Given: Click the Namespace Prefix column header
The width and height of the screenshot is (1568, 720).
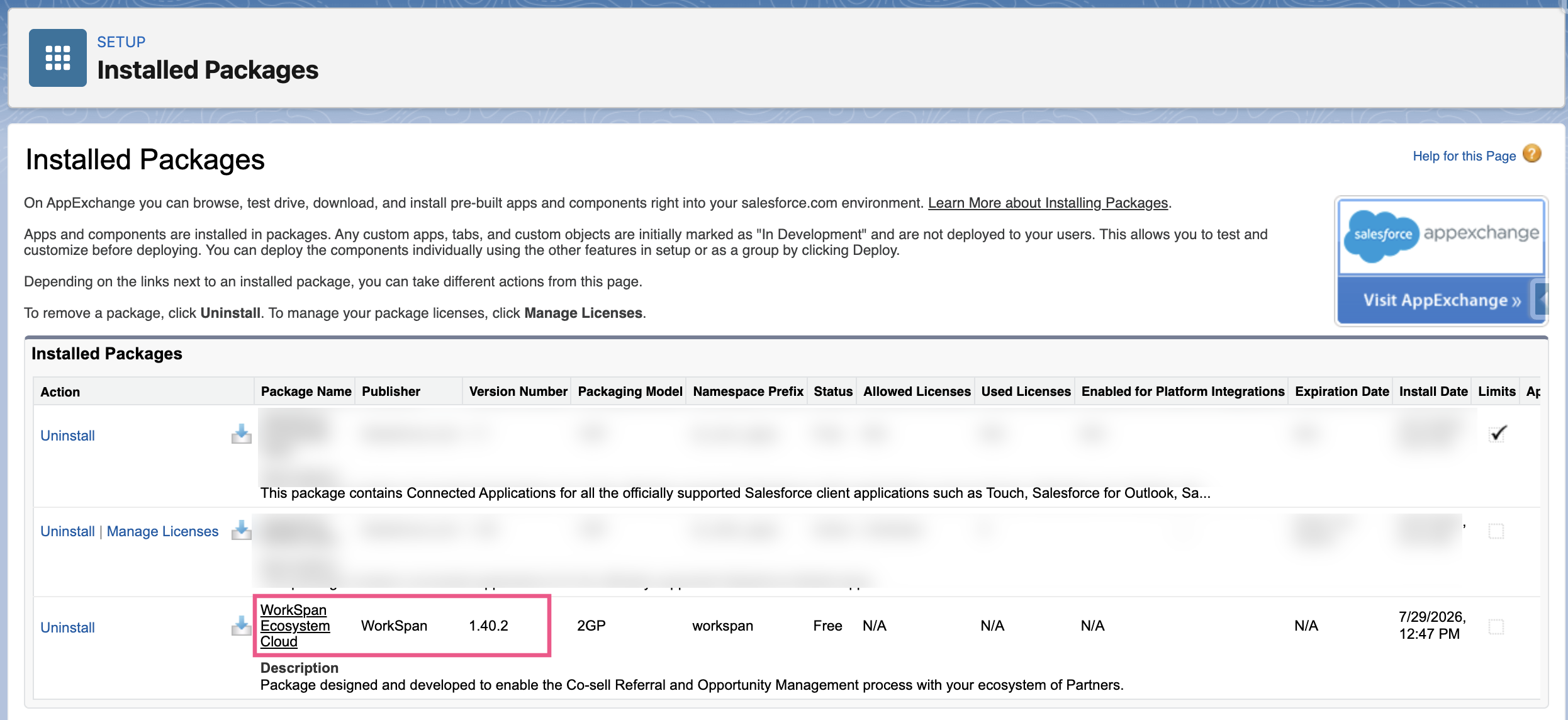Looking at the screenshot, I should point(748,391).
